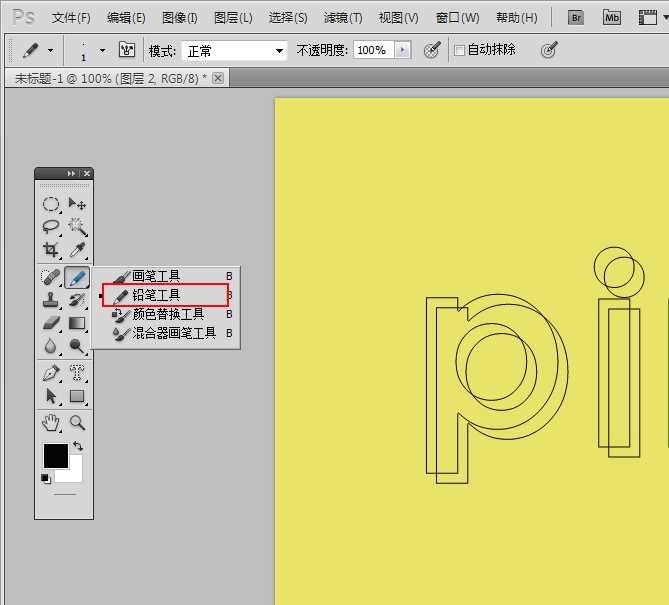
Task: Launch Adobe Bridge with the Br button
Action: click(575, 17)
